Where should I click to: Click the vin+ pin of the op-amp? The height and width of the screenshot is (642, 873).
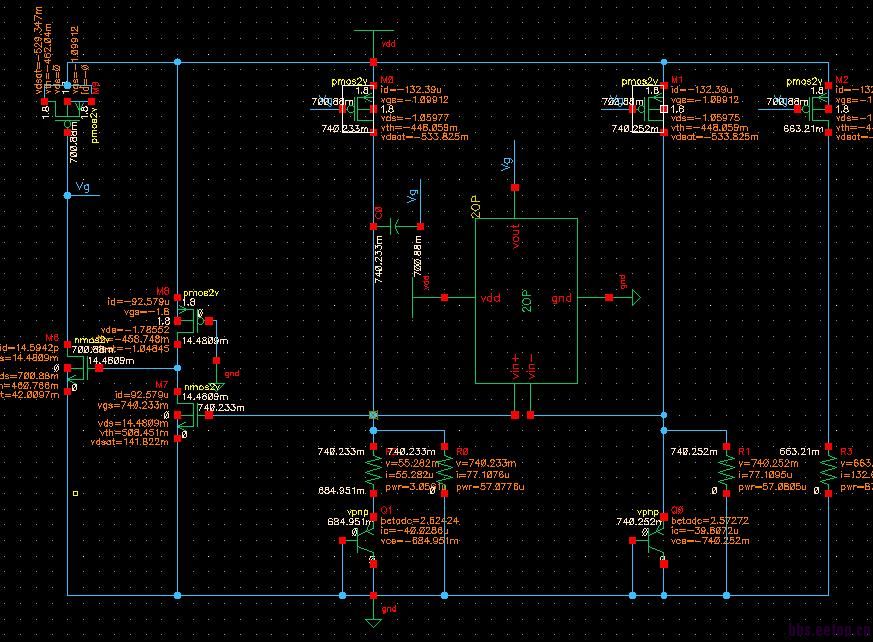pos(515,415)
